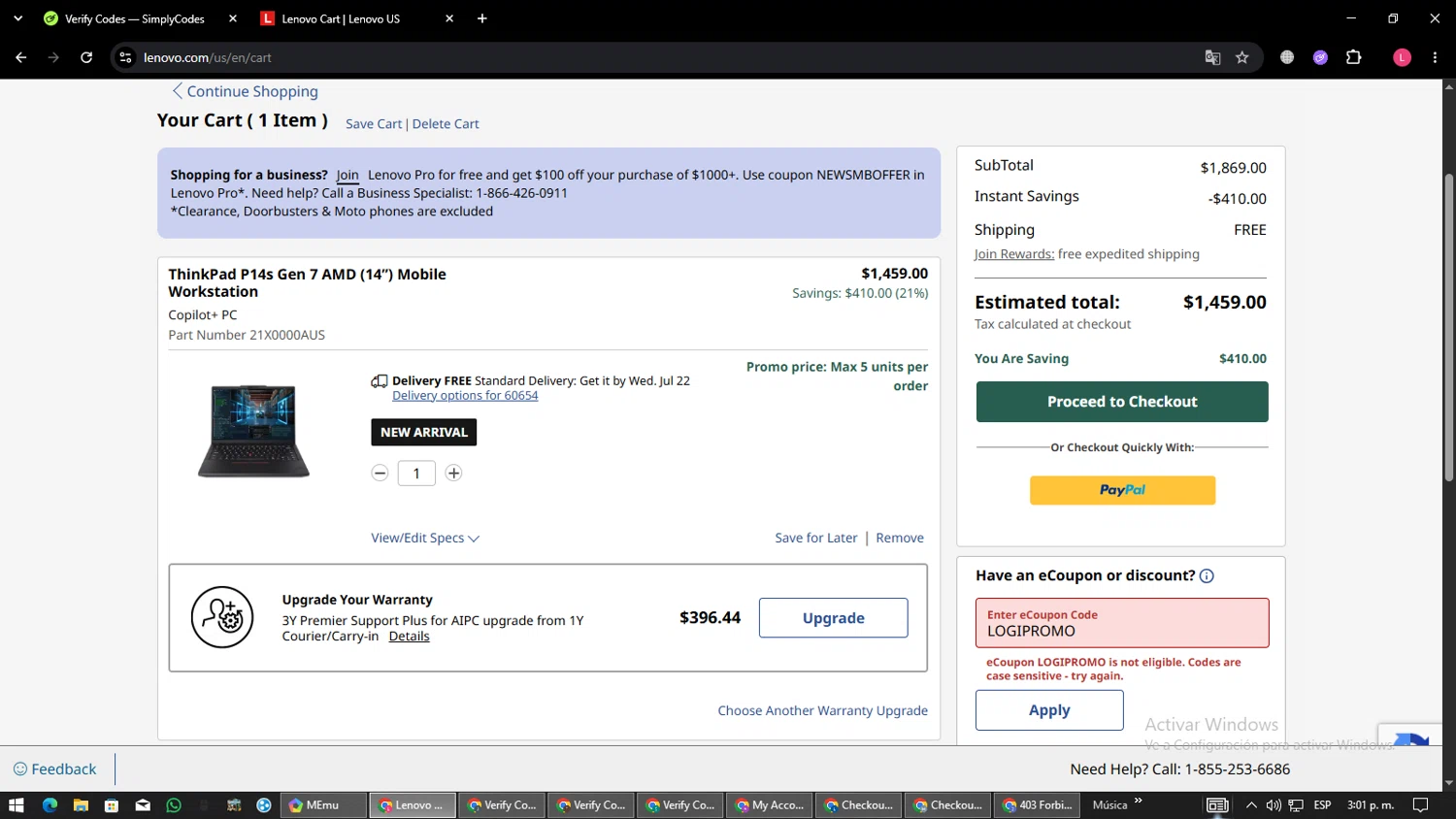The width and height of the screenshot is (1456, 819).
Task: Open the tab search dropdown arrow
Action: (x=17, y=18)
